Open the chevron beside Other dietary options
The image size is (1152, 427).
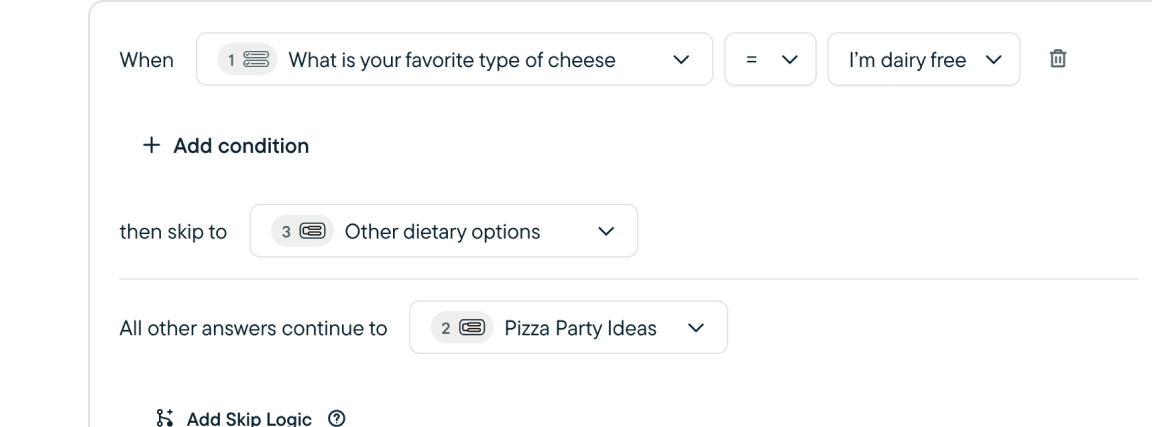click(605, 232)
